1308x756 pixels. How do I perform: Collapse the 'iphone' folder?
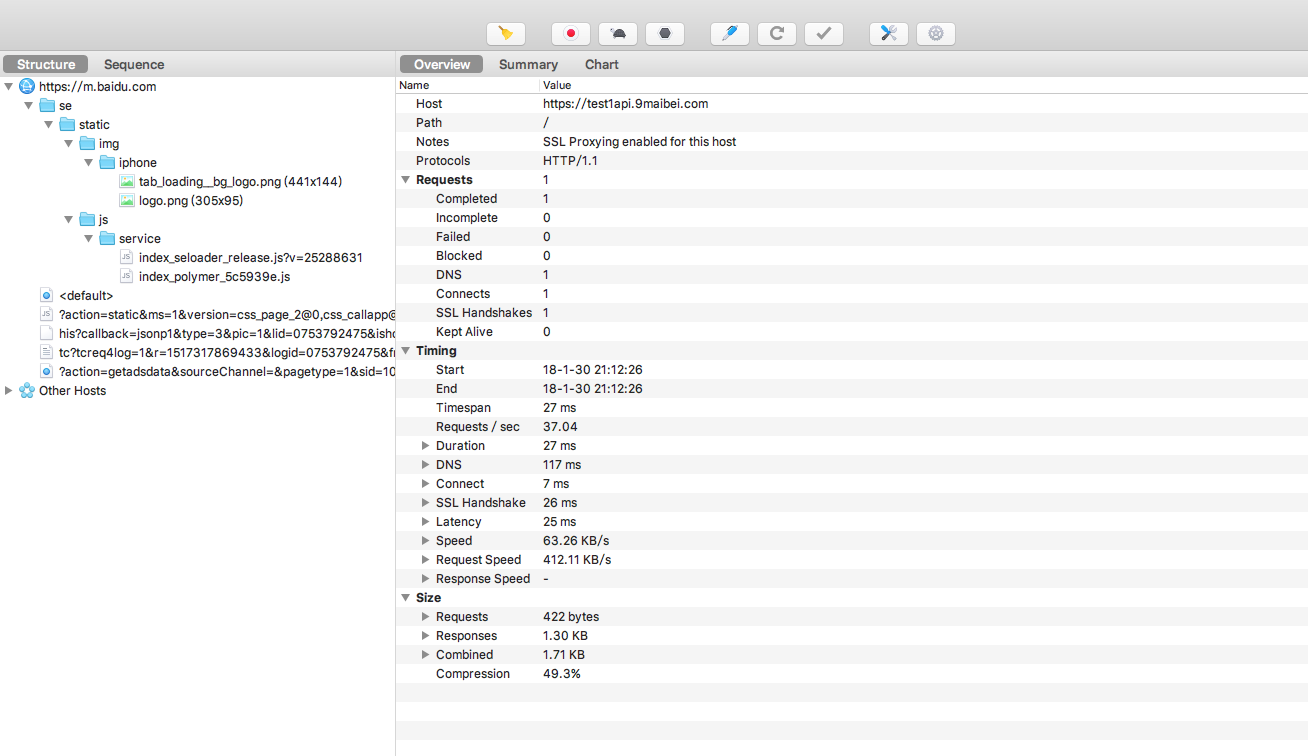(89, 163)
